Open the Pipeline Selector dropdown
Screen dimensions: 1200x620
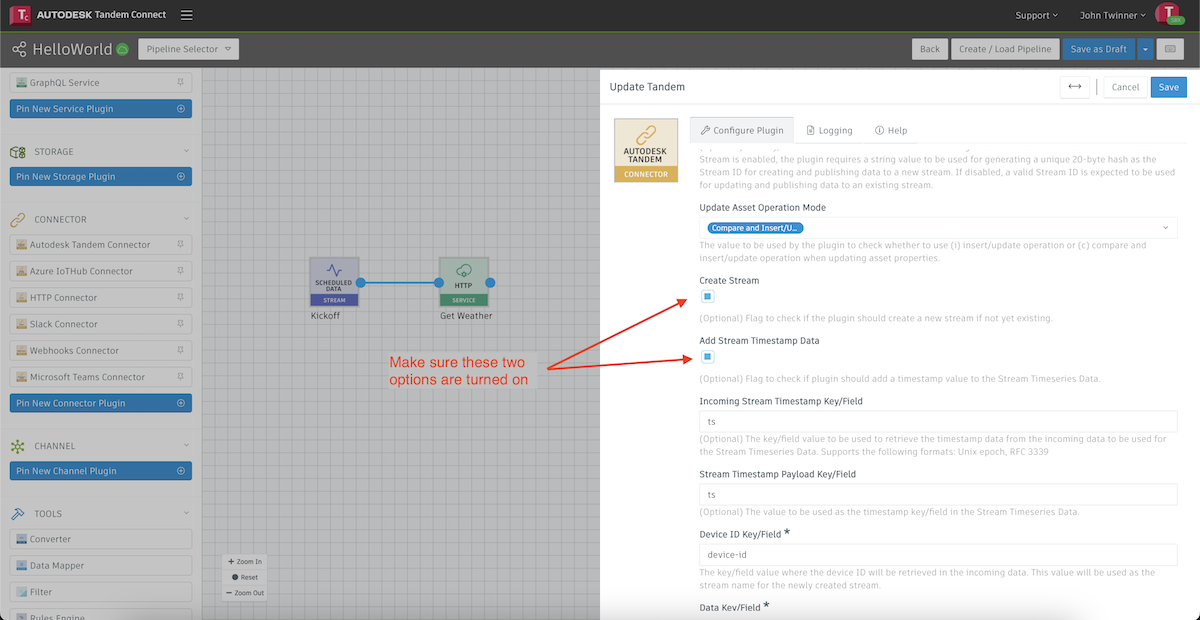pyautogui.click(x=188, y=49)
